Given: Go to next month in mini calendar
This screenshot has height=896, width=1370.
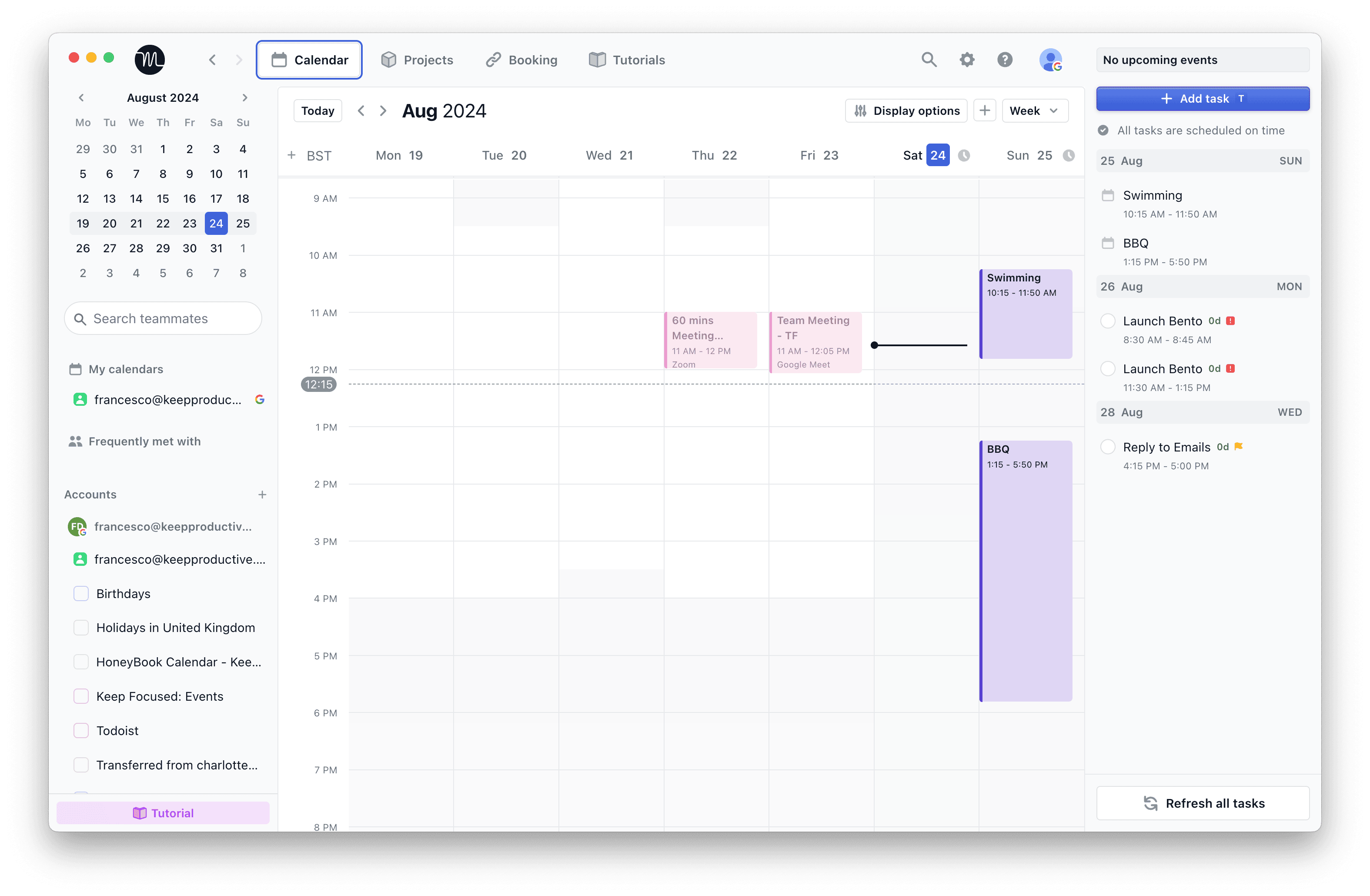Looking at the screenshot, I should tap(244, 98).
